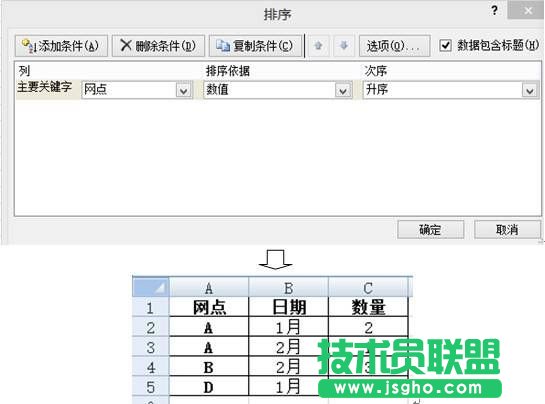Screen dimensions: 545x404
Task: Click the 网点 header cell in the table
Action: 209,307
